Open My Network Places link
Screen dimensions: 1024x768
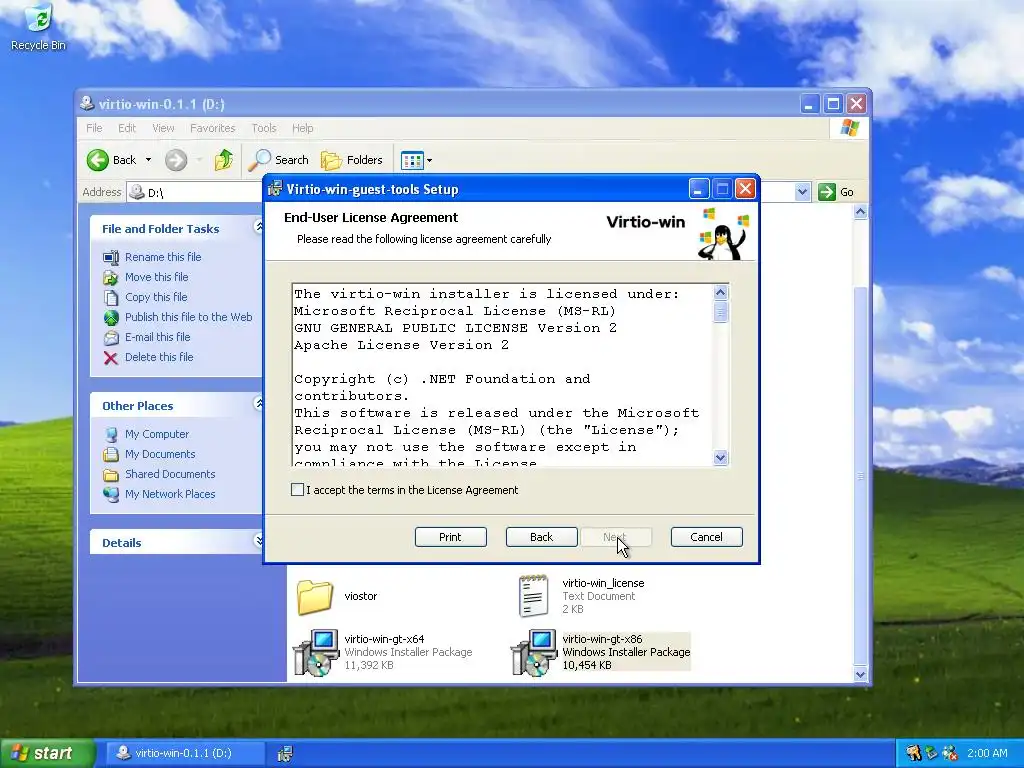[170, 494]
